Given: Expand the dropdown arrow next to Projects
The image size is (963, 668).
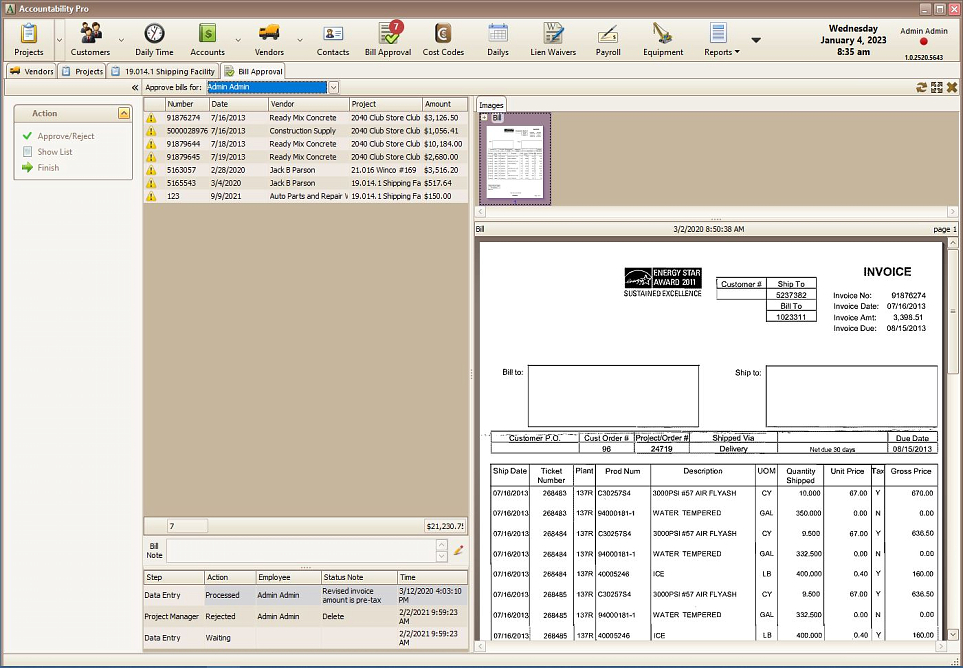Looking at the screenshot, I should (x=58, y=40).
